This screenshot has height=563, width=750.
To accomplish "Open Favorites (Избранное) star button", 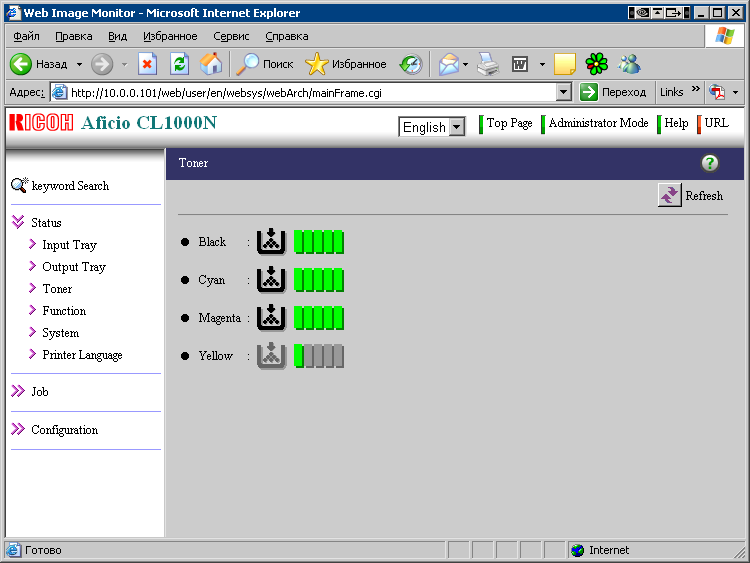I will coord(345,64).
